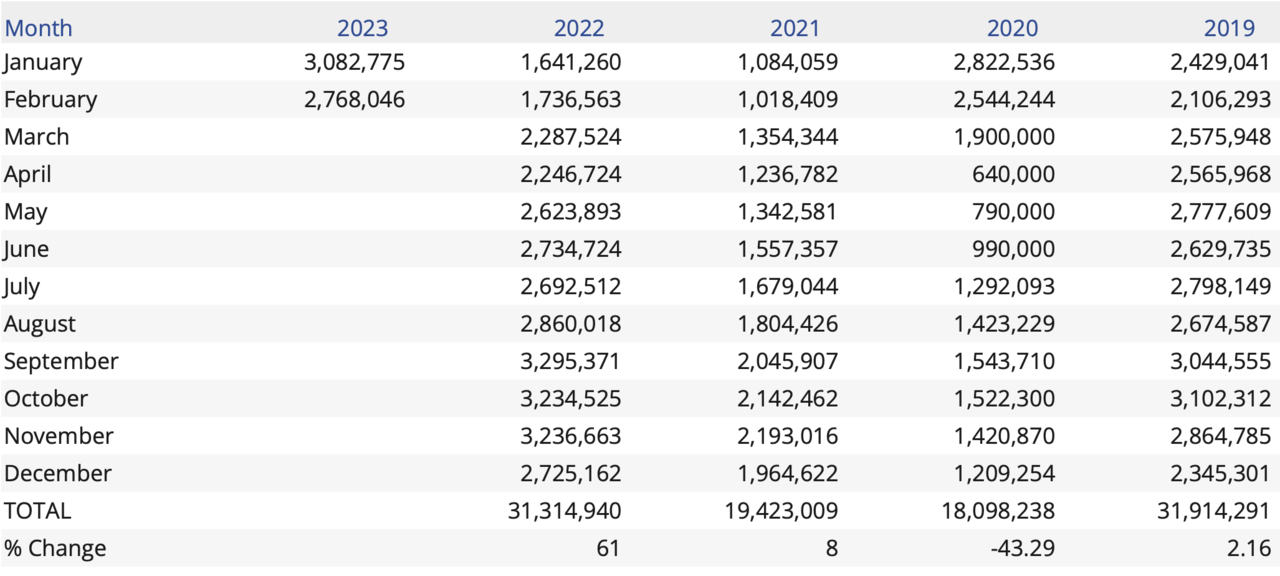1280x576 pixels.
Task: Click the Month column header
Action: tap(38, 28)
